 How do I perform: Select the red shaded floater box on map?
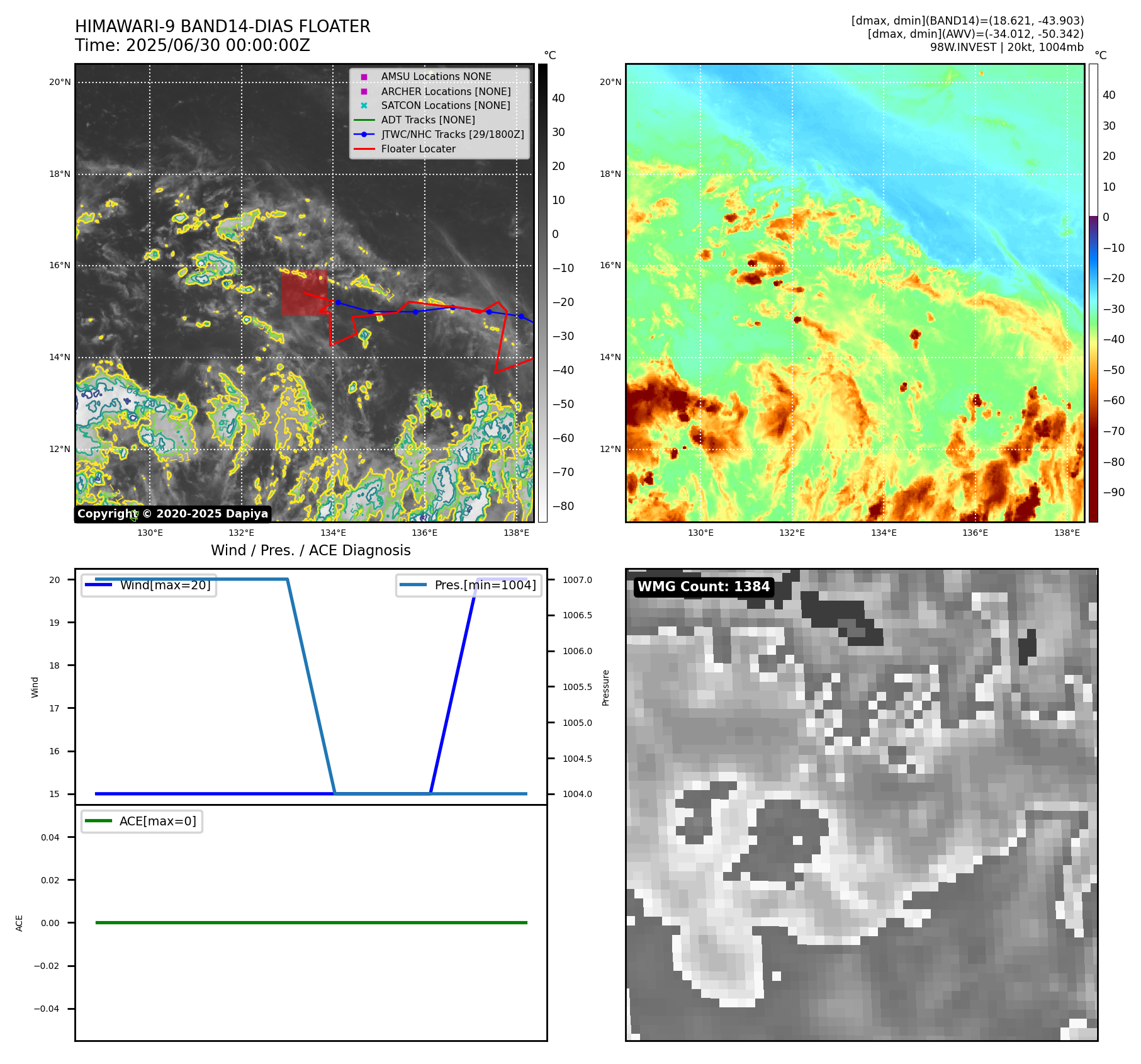pyautogui.click(x=305, y=293)
